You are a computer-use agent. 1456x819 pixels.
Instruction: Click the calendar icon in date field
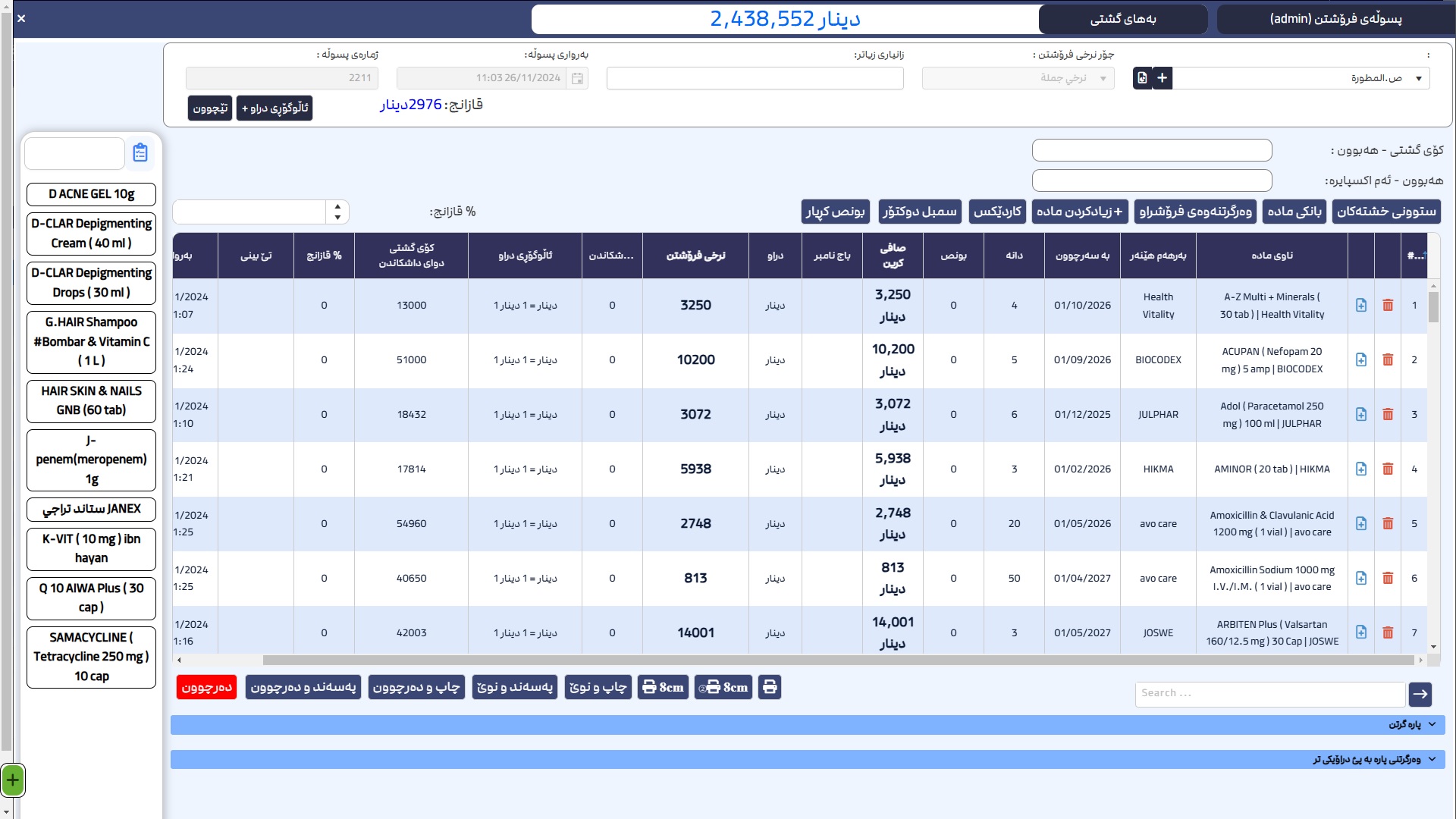click(577, 78)
